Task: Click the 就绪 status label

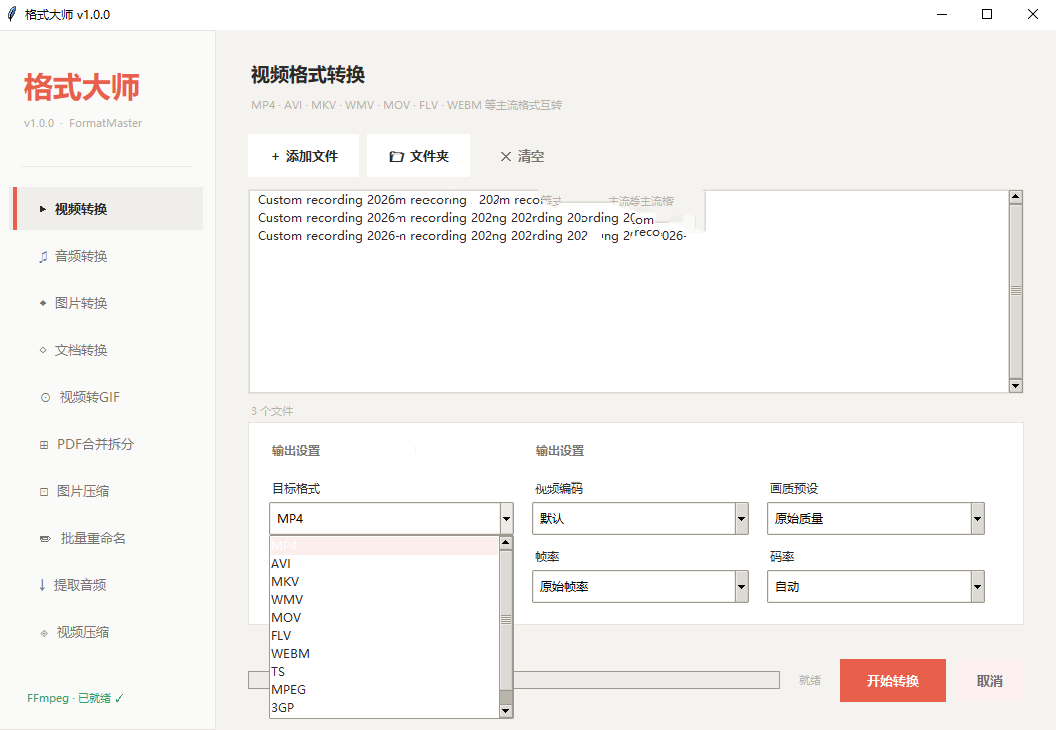Action: 810,680
